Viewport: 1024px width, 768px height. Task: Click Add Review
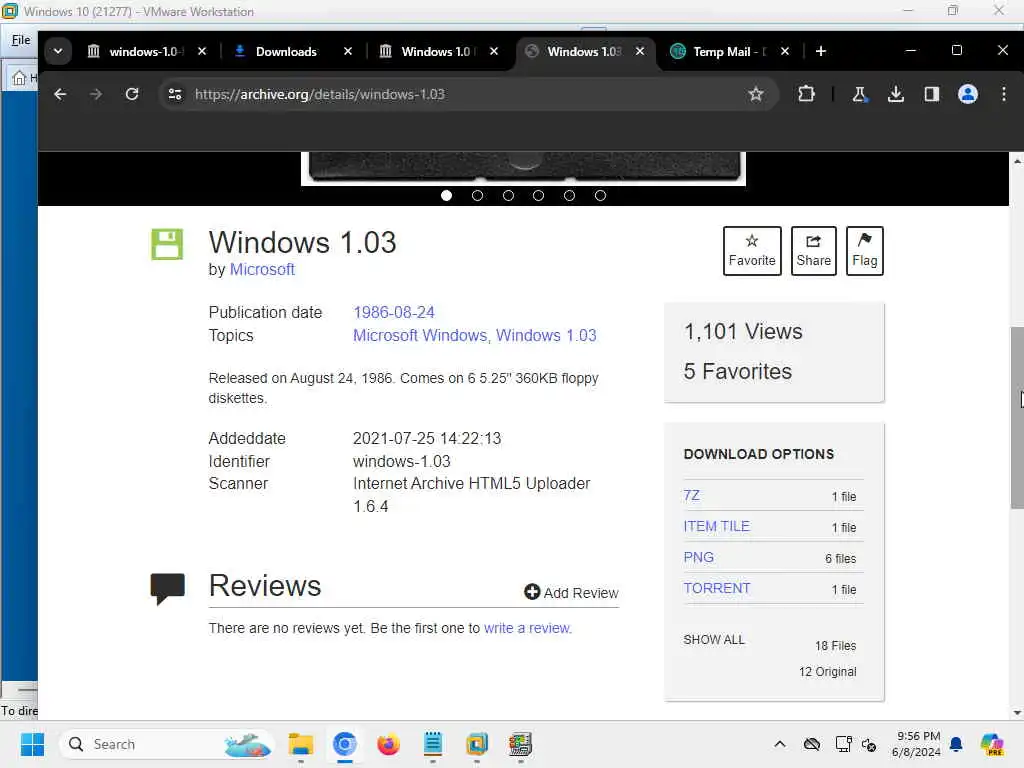coord(571,592)
